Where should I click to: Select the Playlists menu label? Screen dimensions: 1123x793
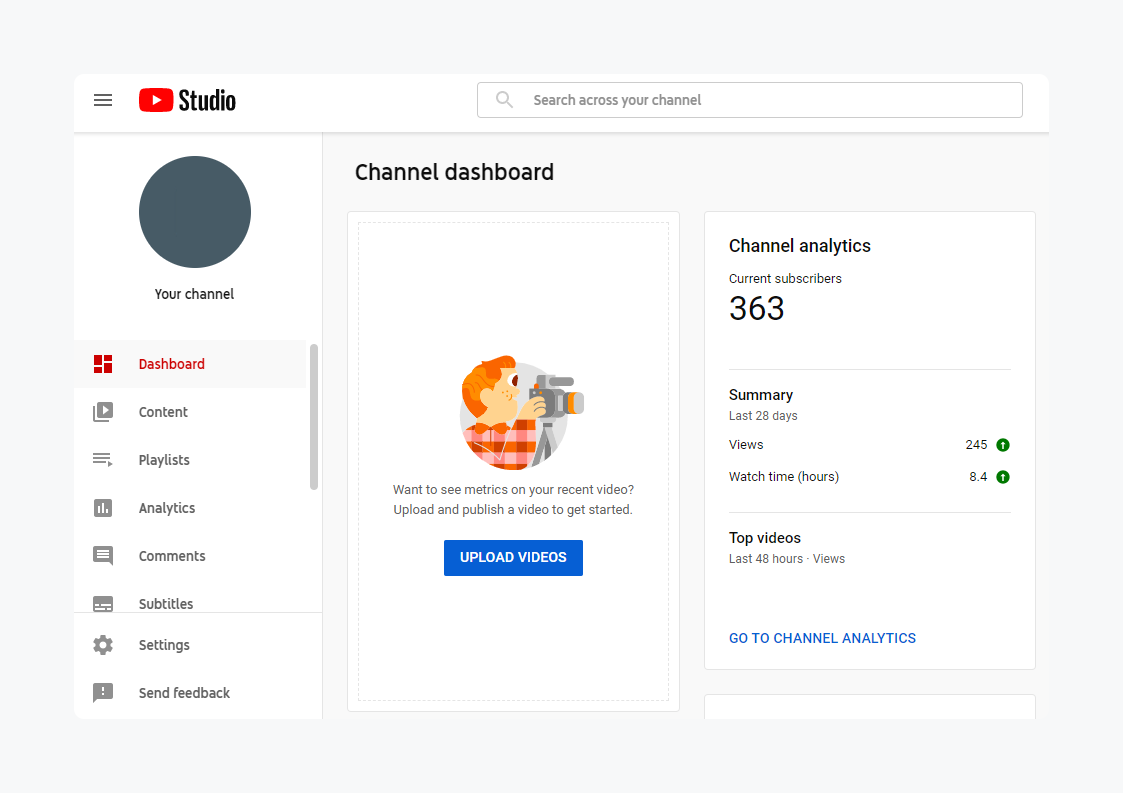coord(164,460)
